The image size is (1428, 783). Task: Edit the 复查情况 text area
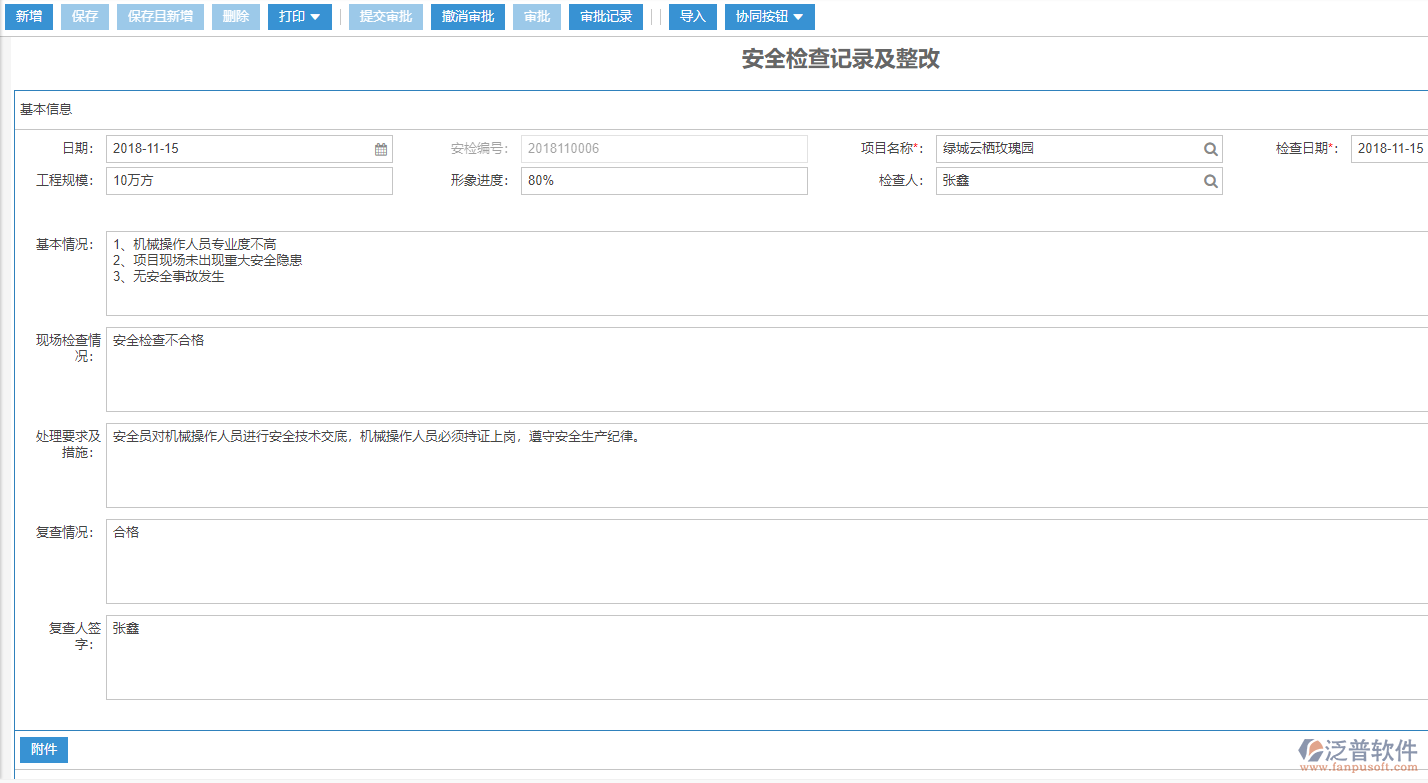pyautogui.click(x=400, y=560)
